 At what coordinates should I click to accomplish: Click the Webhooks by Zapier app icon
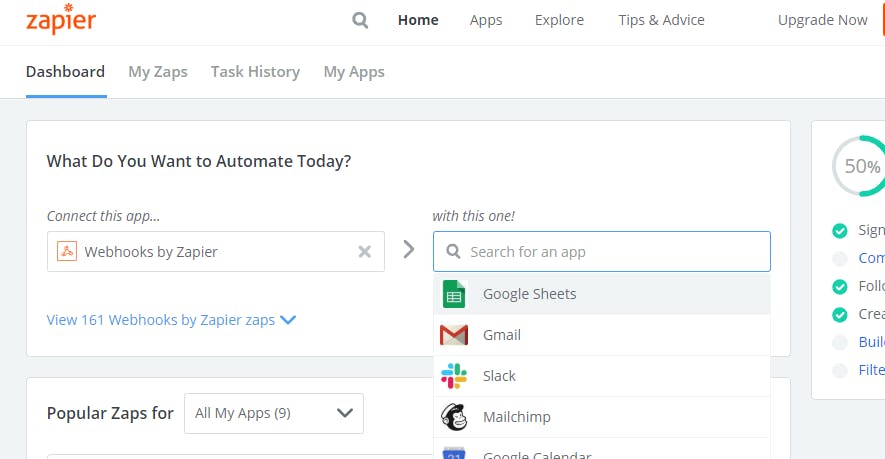click(67, 252)
